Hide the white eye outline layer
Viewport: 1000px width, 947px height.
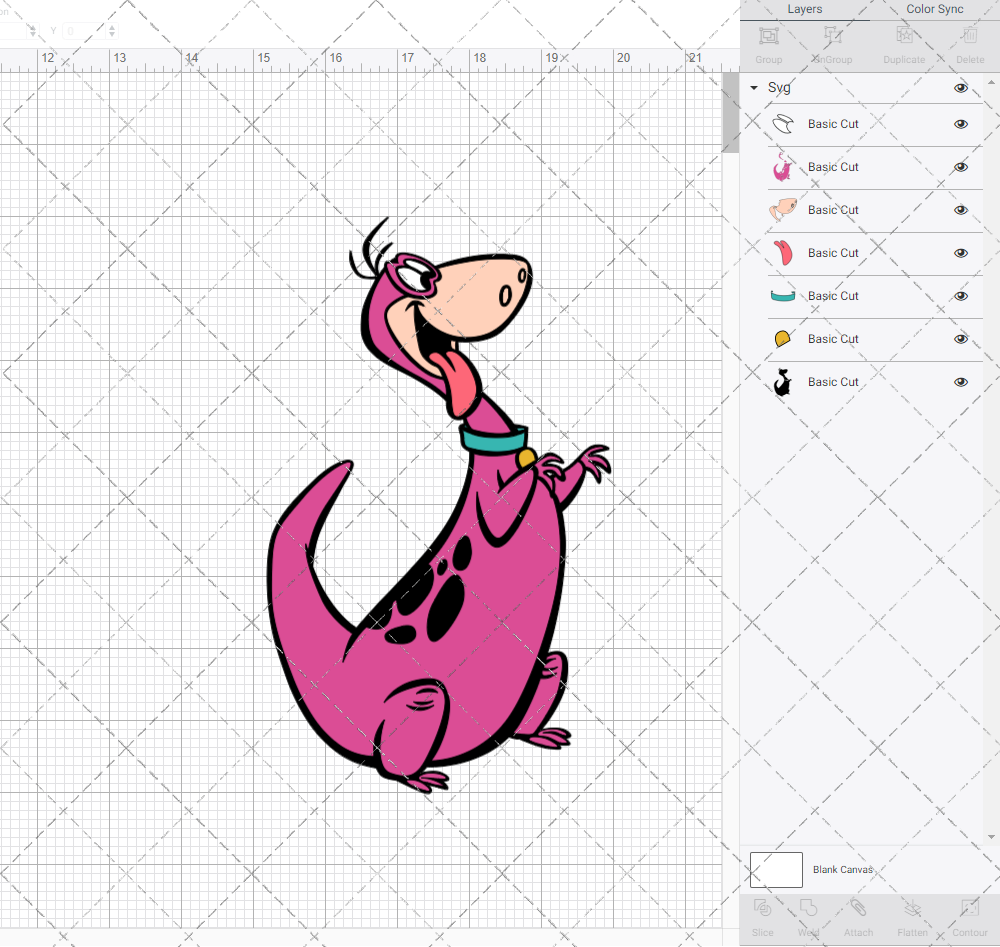pos(961,124)
